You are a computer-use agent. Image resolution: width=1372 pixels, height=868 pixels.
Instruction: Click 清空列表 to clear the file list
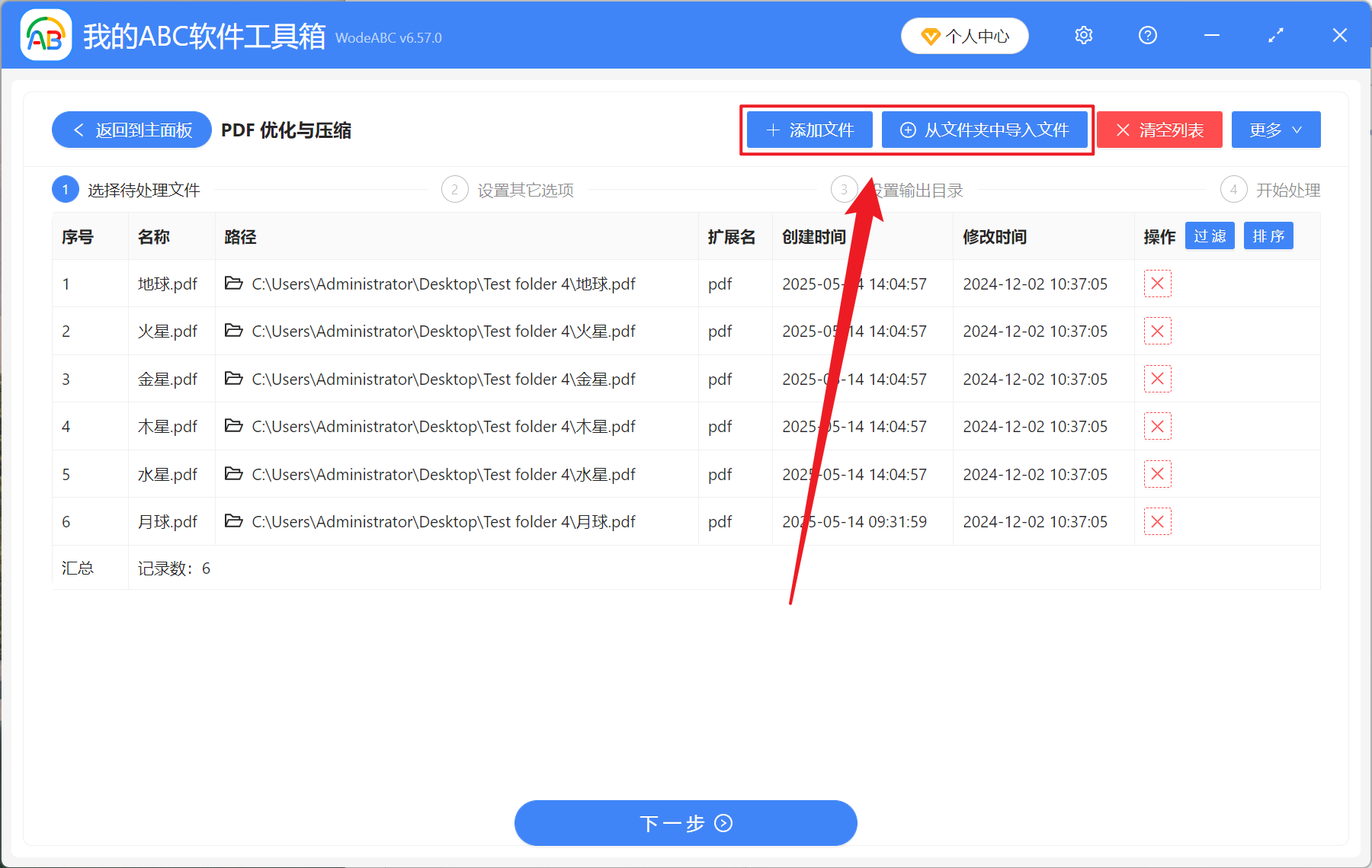1159,130
